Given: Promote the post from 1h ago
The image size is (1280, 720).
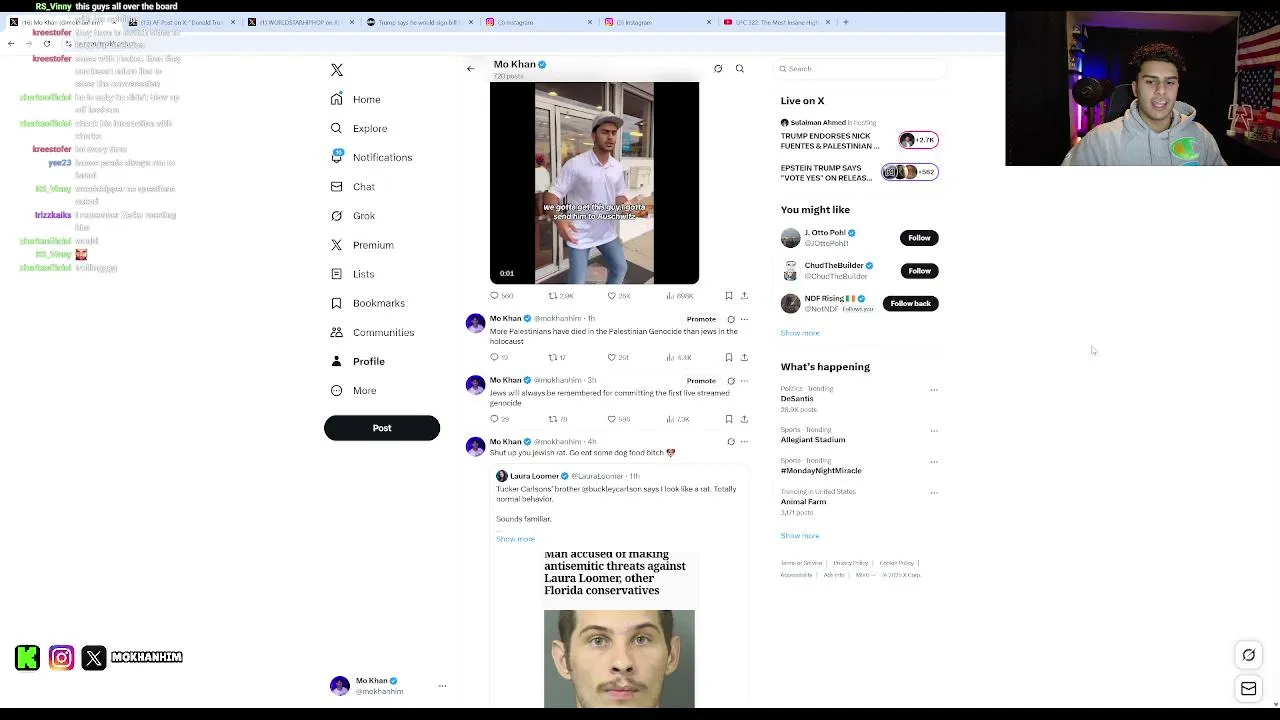Looking at the screenshot, I should [701, 319].
